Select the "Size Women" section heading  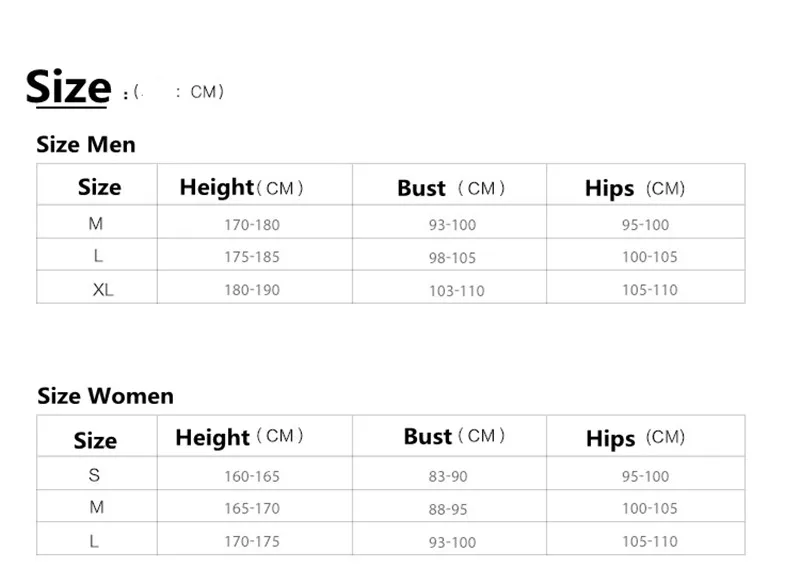[105, 396]
